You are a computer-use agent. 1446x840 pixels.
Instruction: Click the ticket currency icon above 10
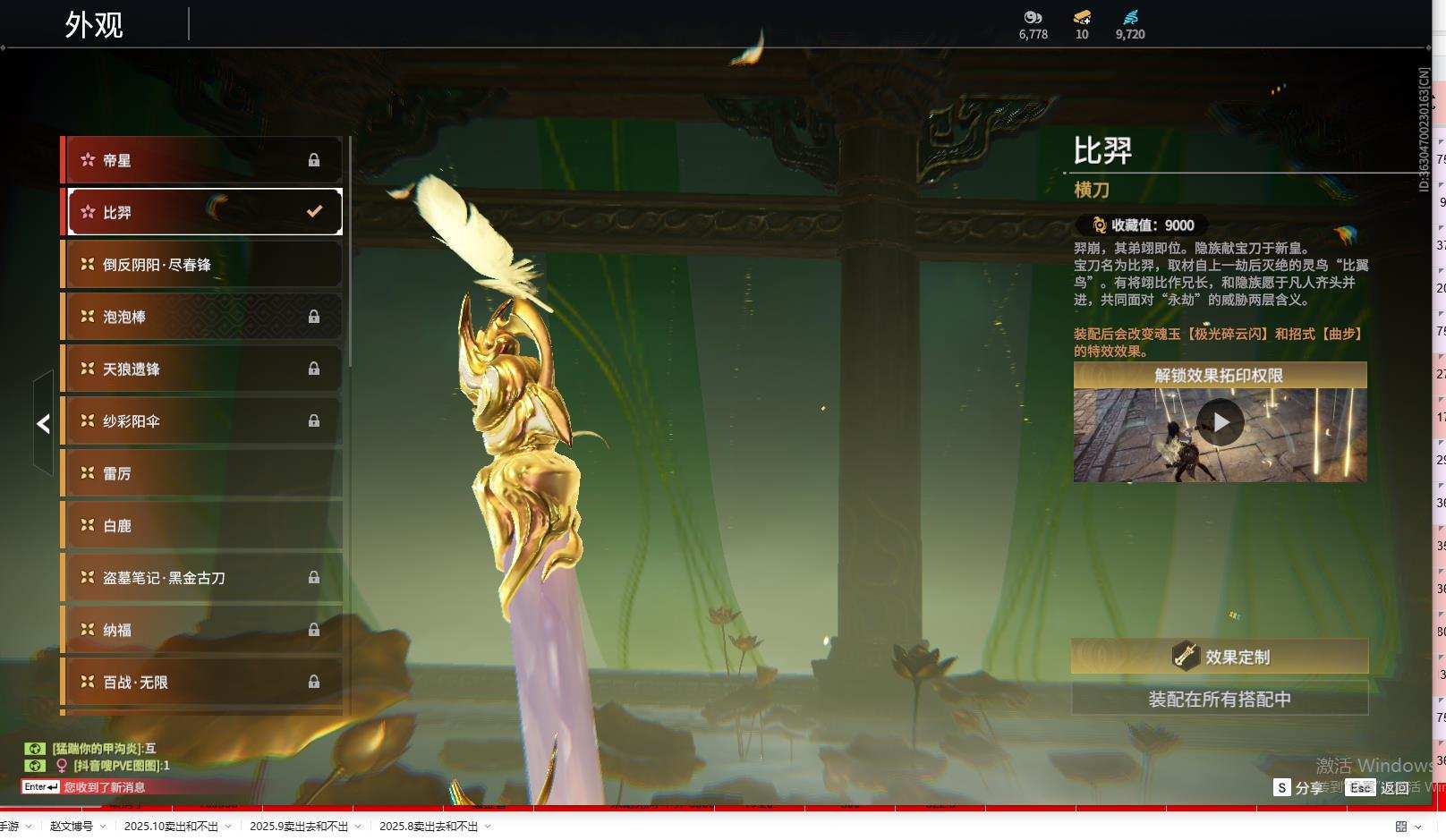pyautogui.click(x=1082, y=17)
